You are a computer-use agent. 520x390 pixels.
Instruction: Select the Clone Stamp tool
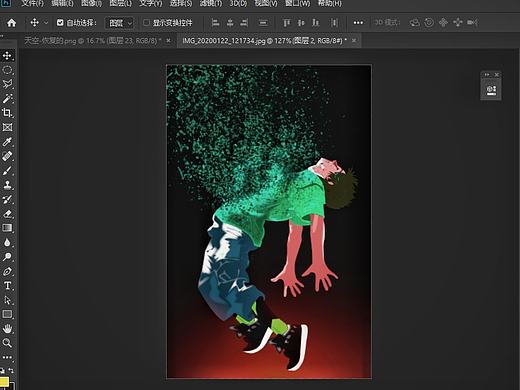(7, 185)
